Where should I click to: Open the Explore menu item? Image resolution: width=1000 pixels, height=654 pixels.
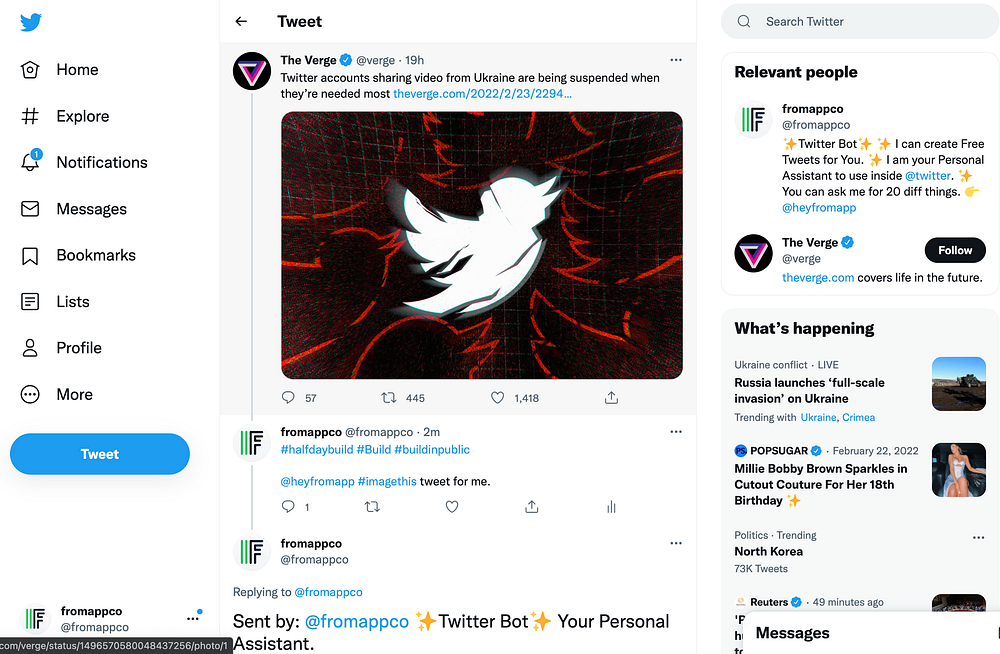click(82, 116)
